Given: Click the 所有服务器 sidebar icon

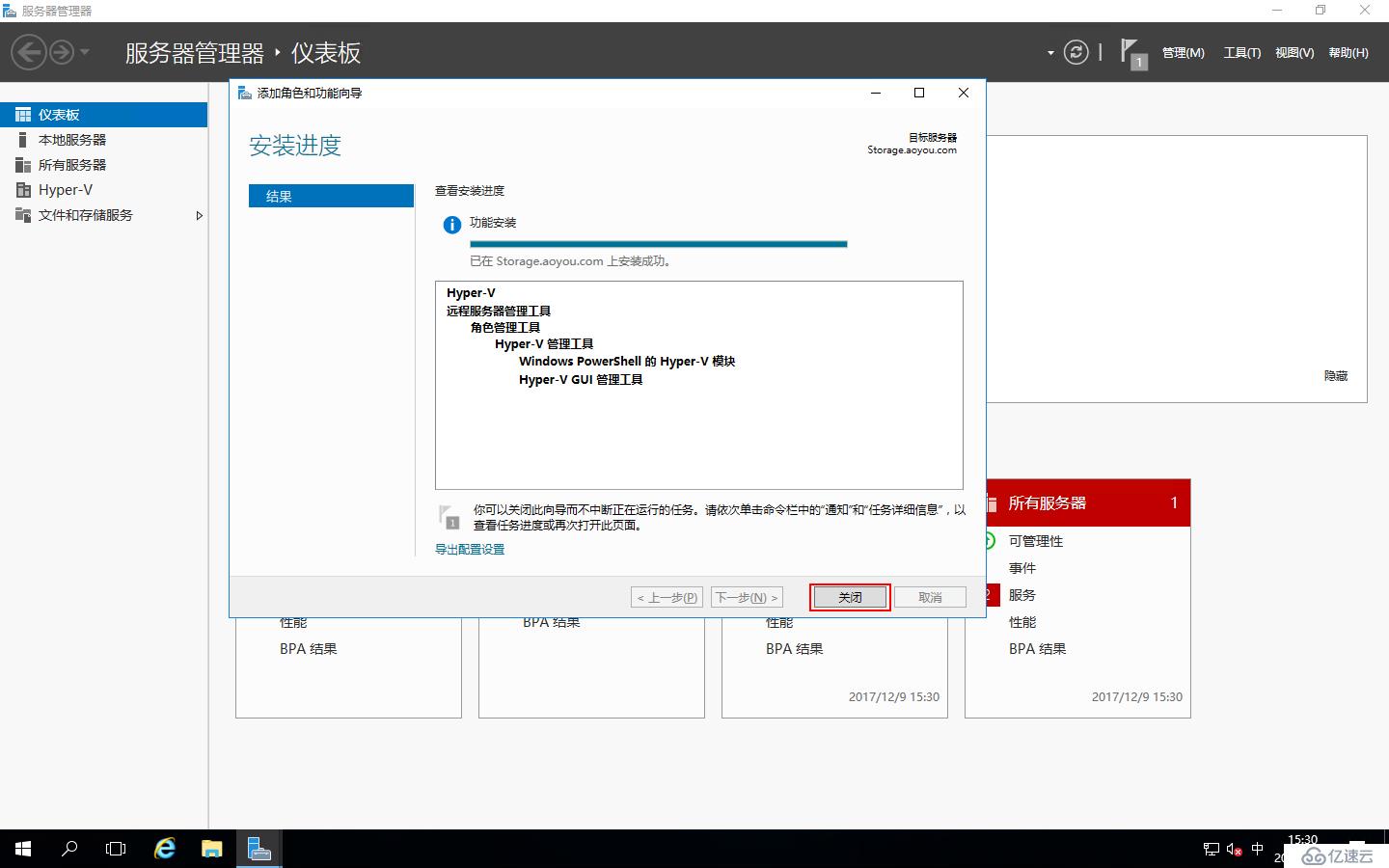Looking at the screenshot, I should pos(23,165).
